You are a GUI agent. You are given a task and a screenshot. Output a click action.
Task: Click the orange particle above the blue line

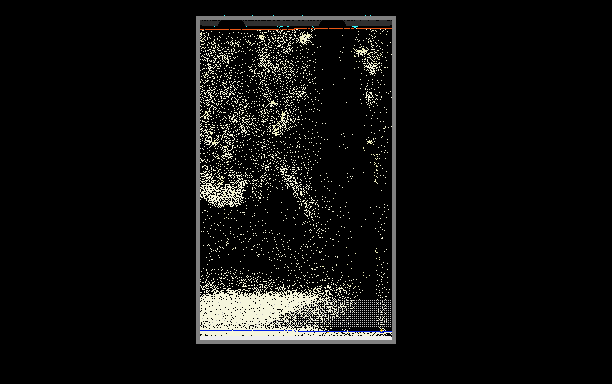point(381,330)
